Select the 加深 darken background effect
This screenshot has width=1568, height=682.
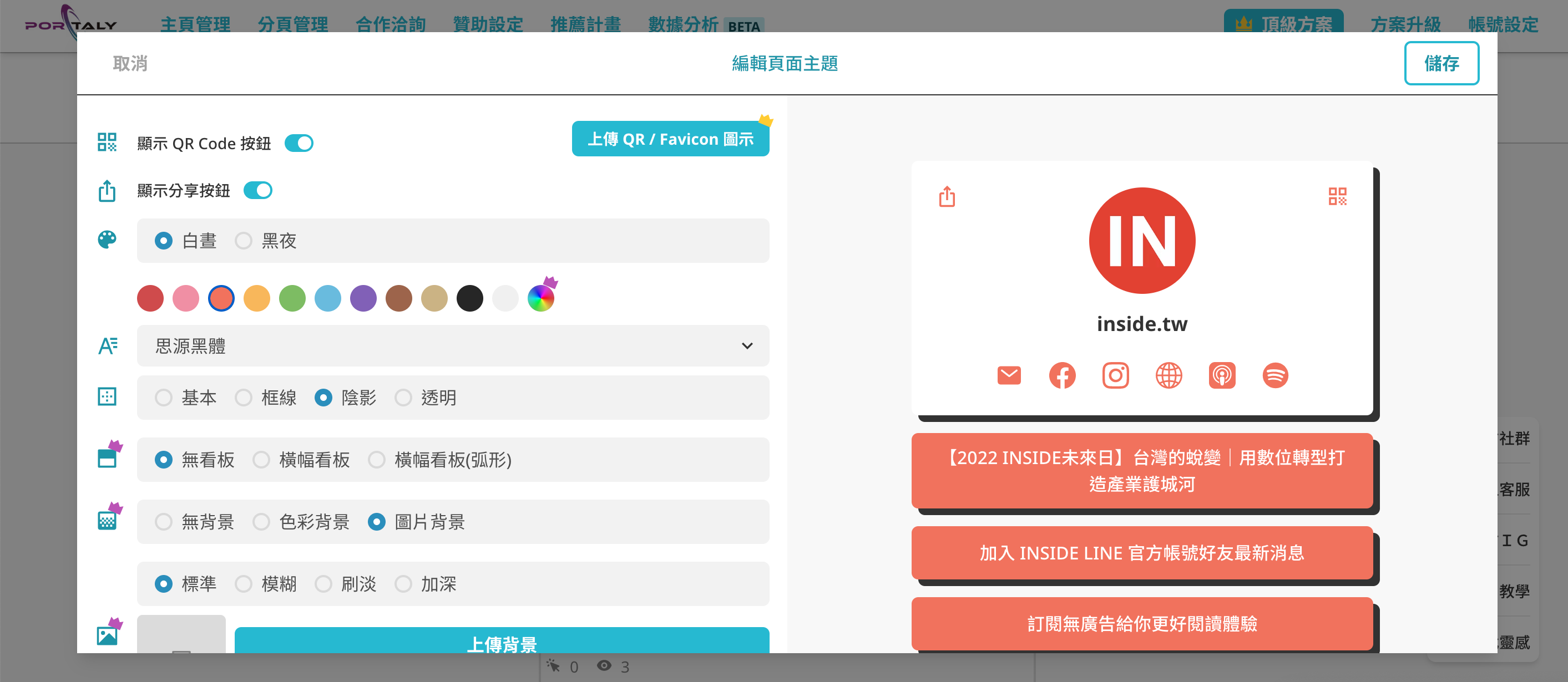(x=403, y=584)
